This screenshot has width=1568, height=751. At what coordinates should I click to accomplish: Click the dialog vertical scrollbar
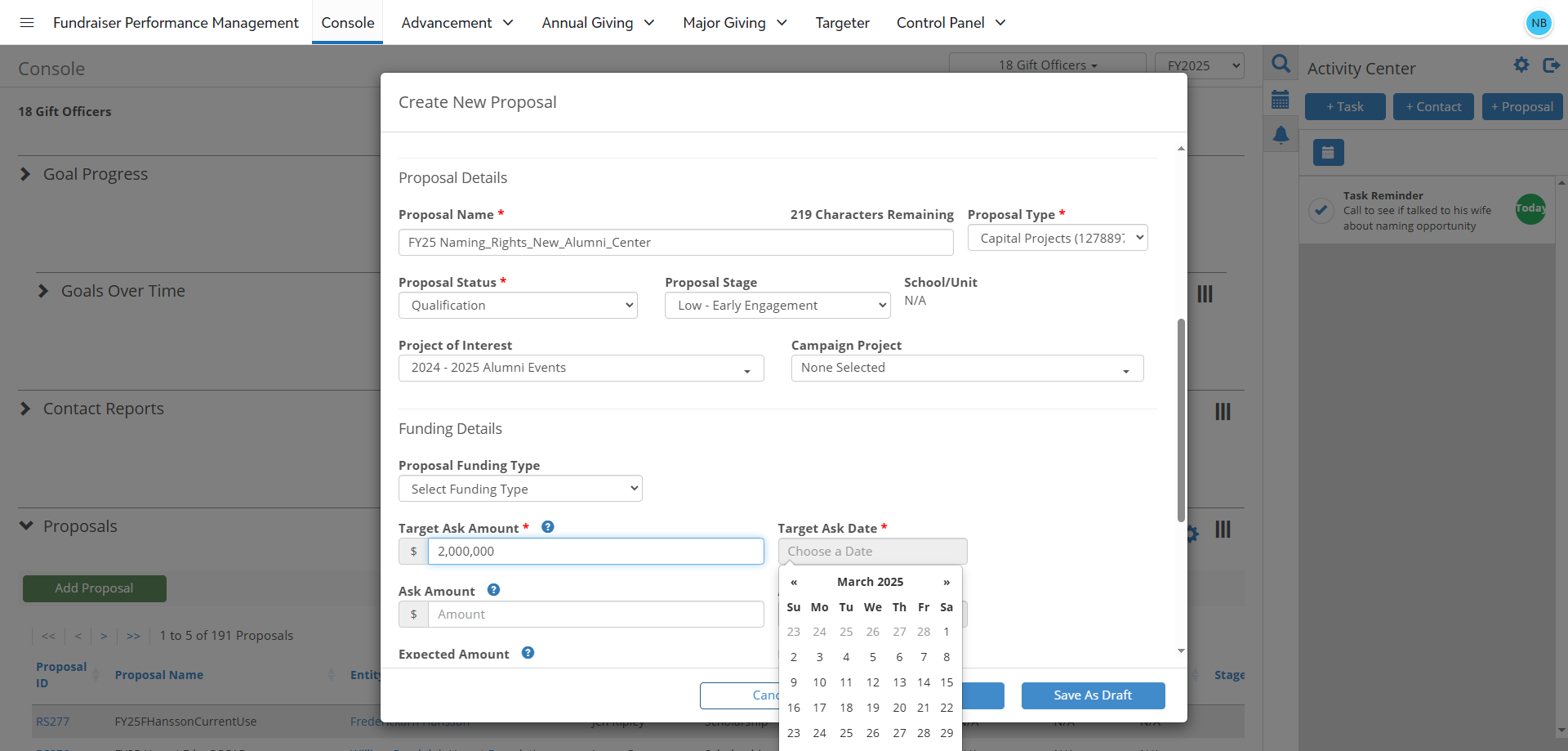1181,419
